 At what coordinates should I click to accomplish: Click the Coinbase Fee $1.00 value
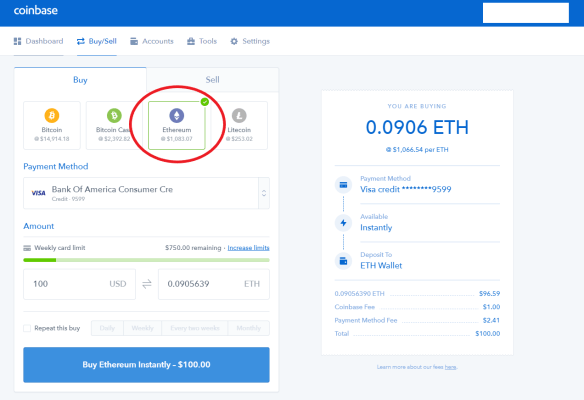[491, 307]
